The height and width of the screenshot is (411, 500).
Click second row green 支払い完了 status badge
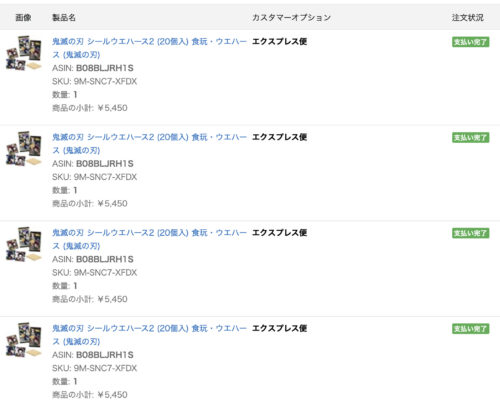[470, 138]
